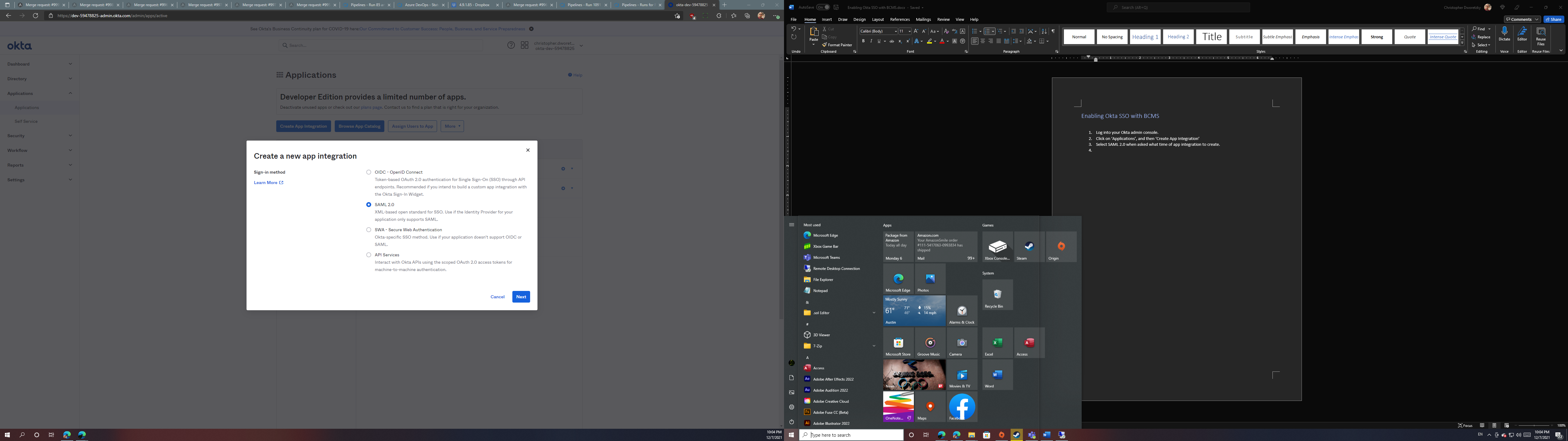This screenshot has height=441, width=1568.
Task: Select the Format Painter tool
Action: 838,44
